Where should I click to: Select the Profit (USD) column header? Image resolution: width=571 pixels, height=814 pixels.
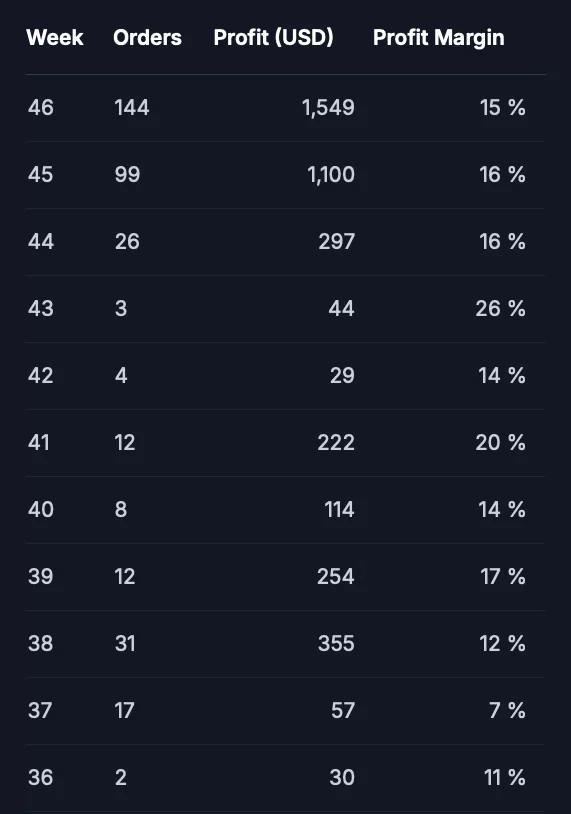tap(274, 37)
